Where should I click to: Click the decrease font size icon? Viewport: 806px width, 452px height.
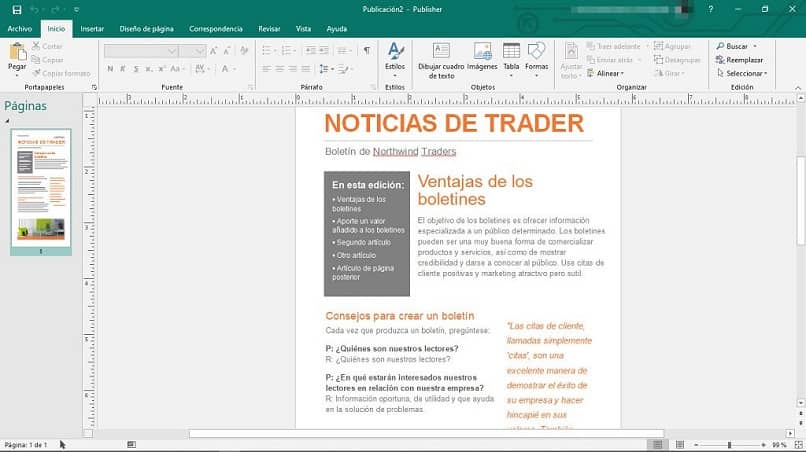pyautogui.click(x=227, y=50)
